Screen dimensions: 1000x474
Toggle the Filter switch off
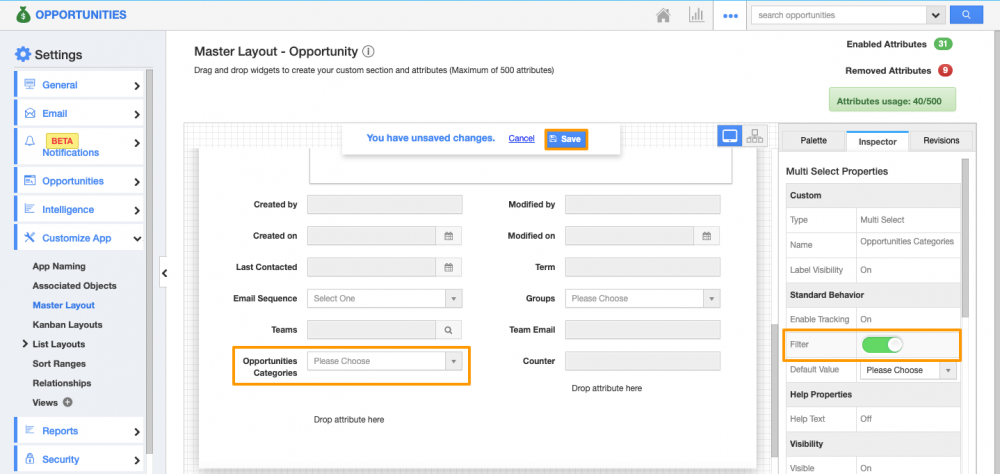coord(881,344)
